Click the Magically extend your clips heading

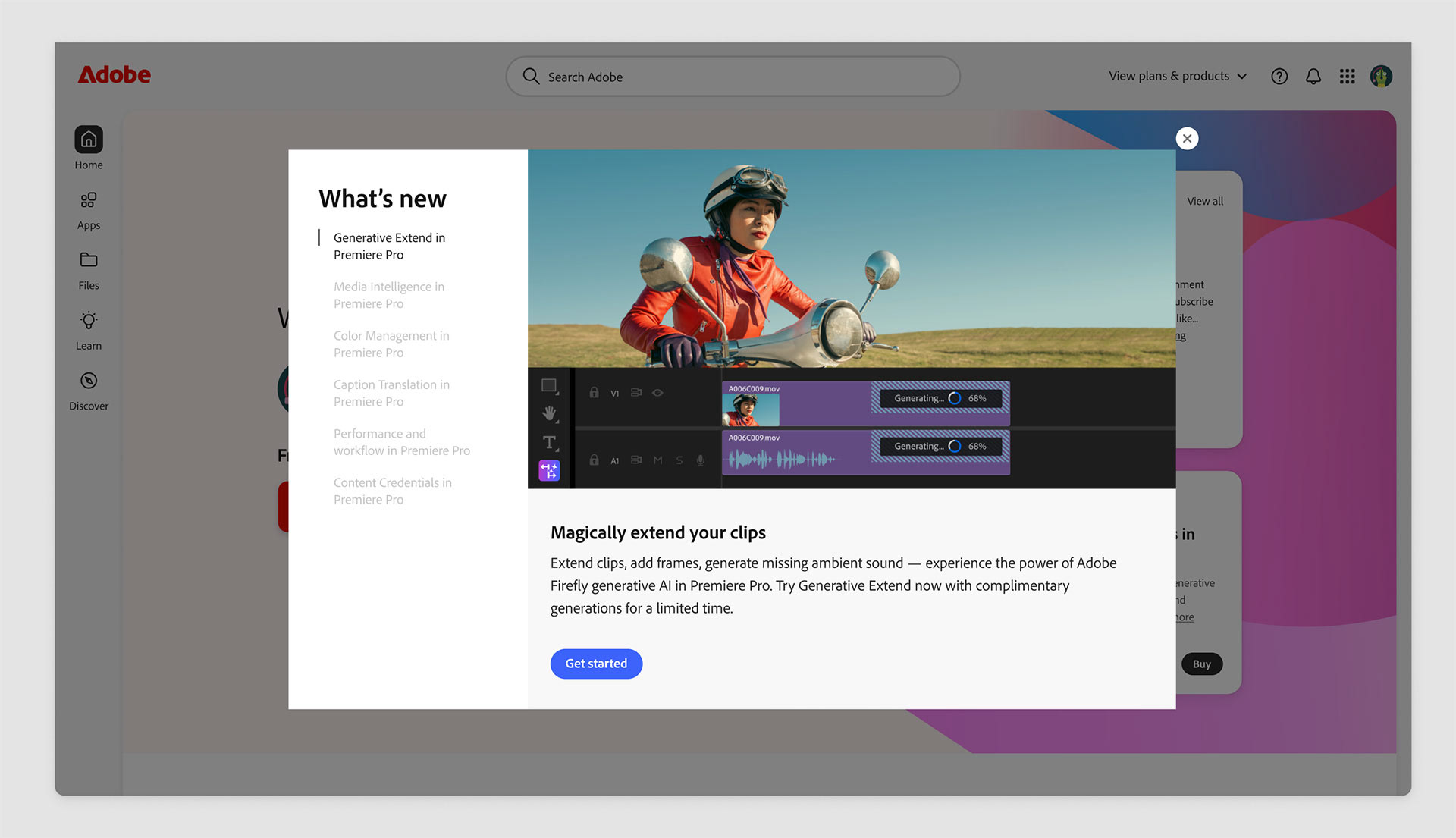[x=657, y=532]
